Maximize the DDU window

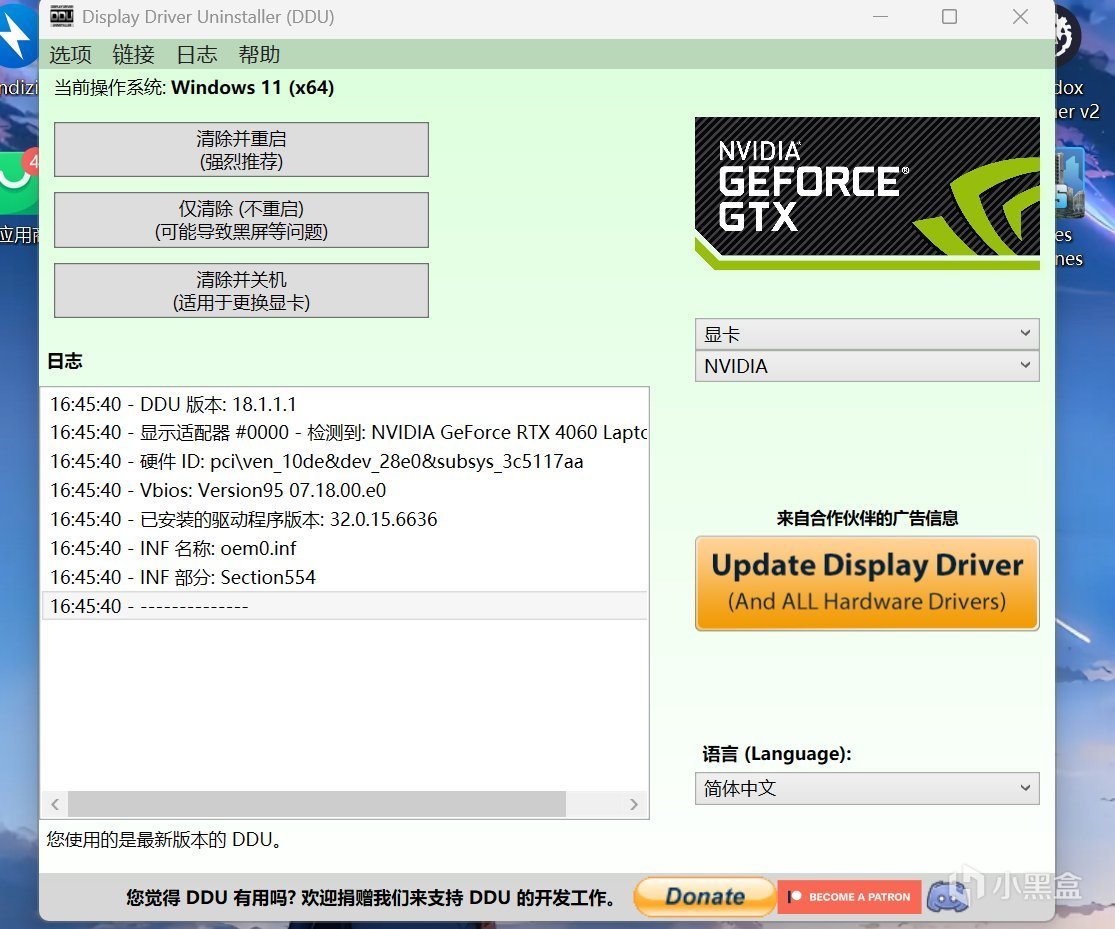pos(949,16)
